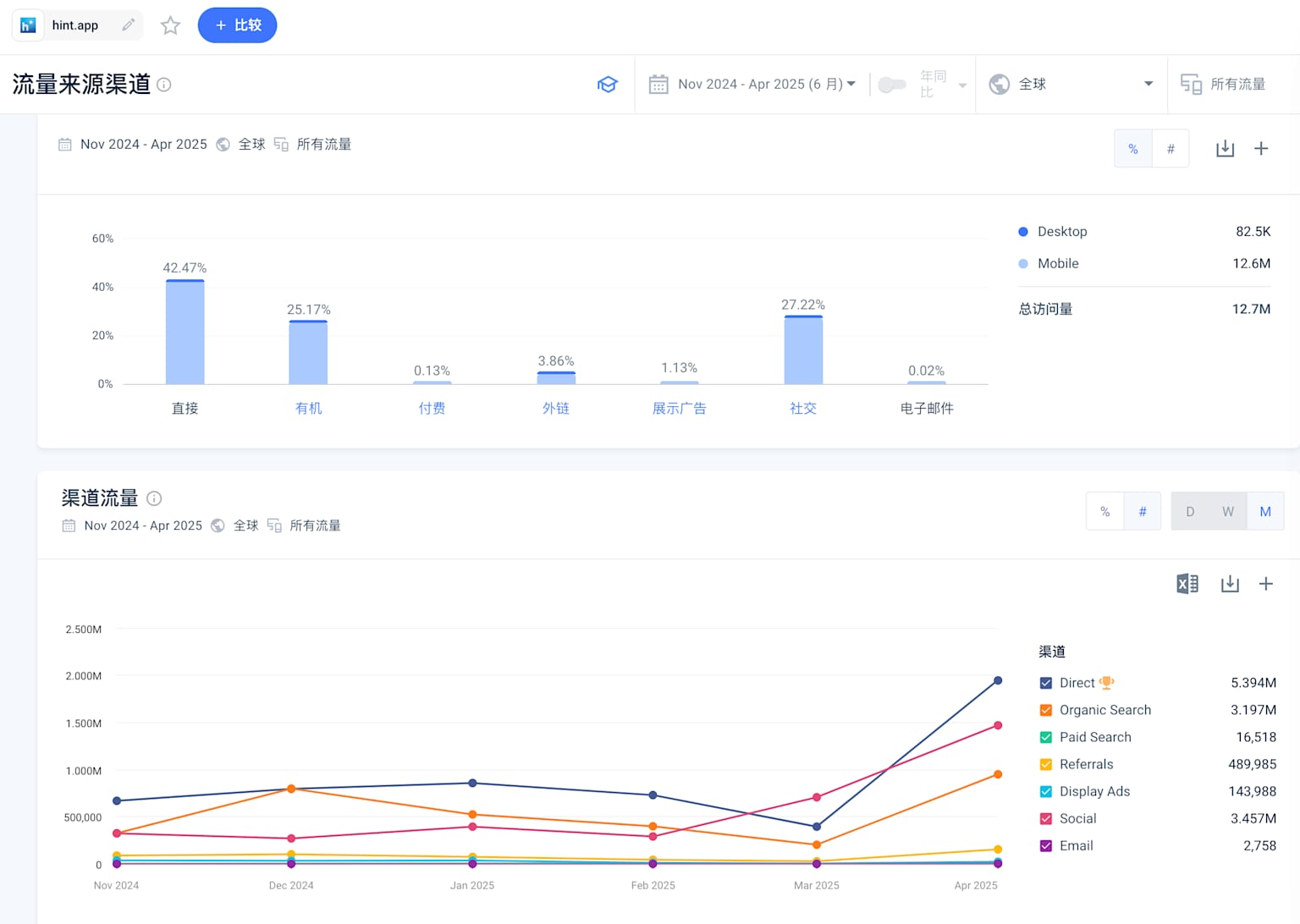This screenshot has height=924, width=1300.
Task: Toggle the 年同比 comparison switch
Action: (x=892, y=85)
